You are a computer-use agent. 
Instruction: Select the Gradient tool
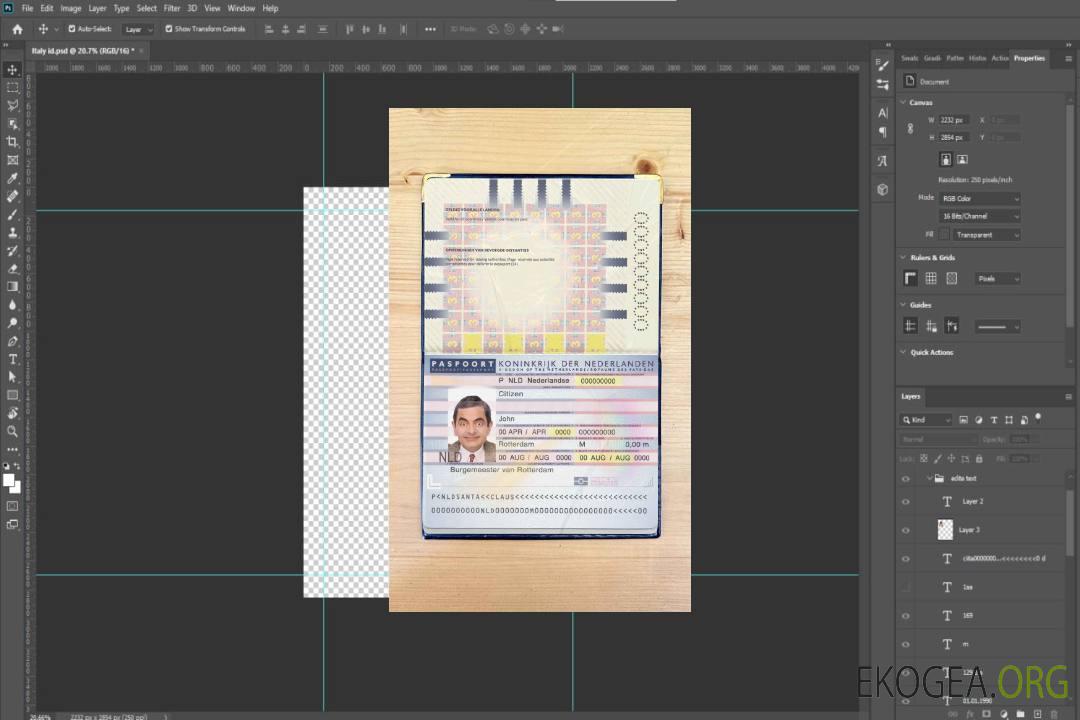[12, 286]
